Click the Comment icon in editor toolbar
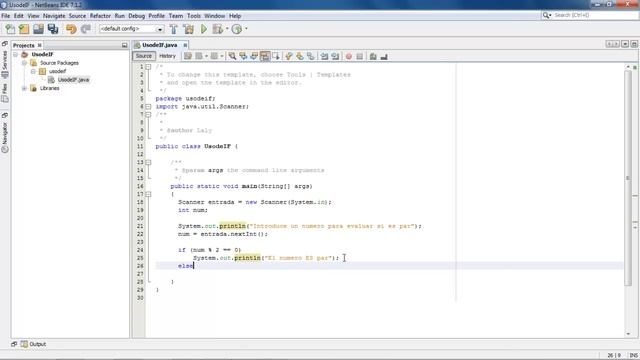 tap(373, 56)
